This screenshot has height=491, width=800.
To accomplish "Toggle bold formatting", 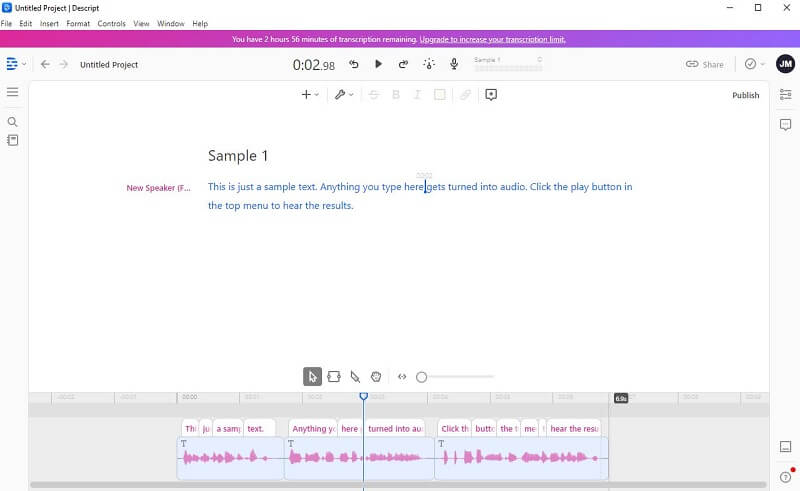I will [395, 94].
